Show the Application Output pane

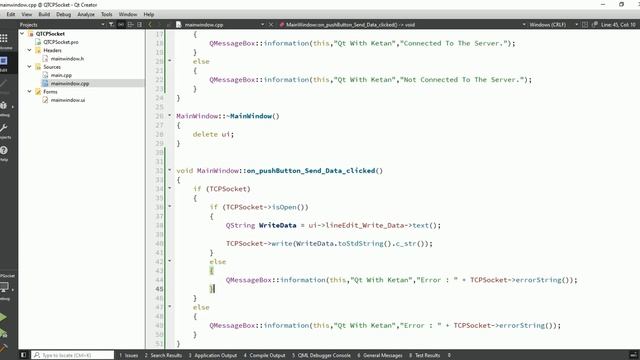click(x=213, y=355)
